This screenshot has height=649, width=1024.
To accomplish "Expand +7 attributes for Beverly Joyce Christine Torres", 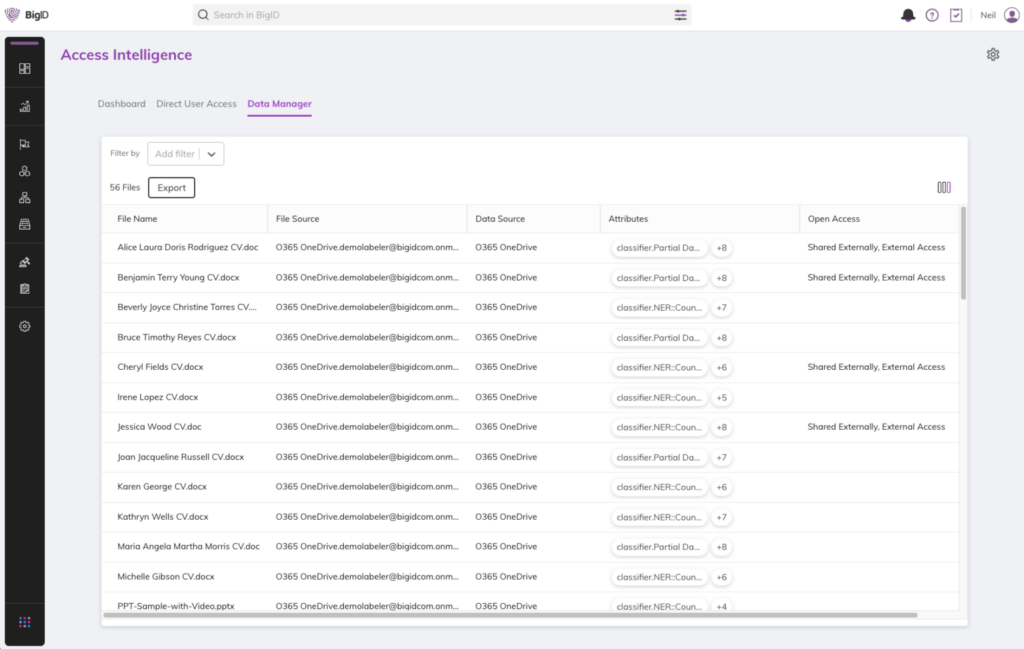I will tap(722, 308).
